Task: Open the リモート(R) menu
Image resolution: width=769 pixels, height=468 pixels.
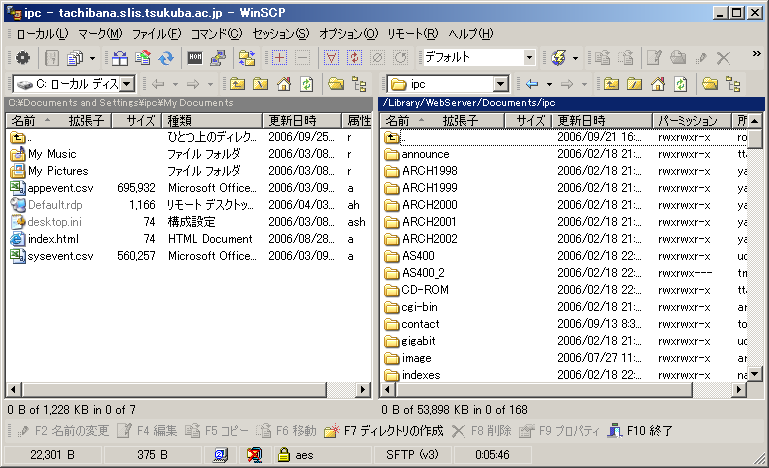Action: [x=412, y=34]
